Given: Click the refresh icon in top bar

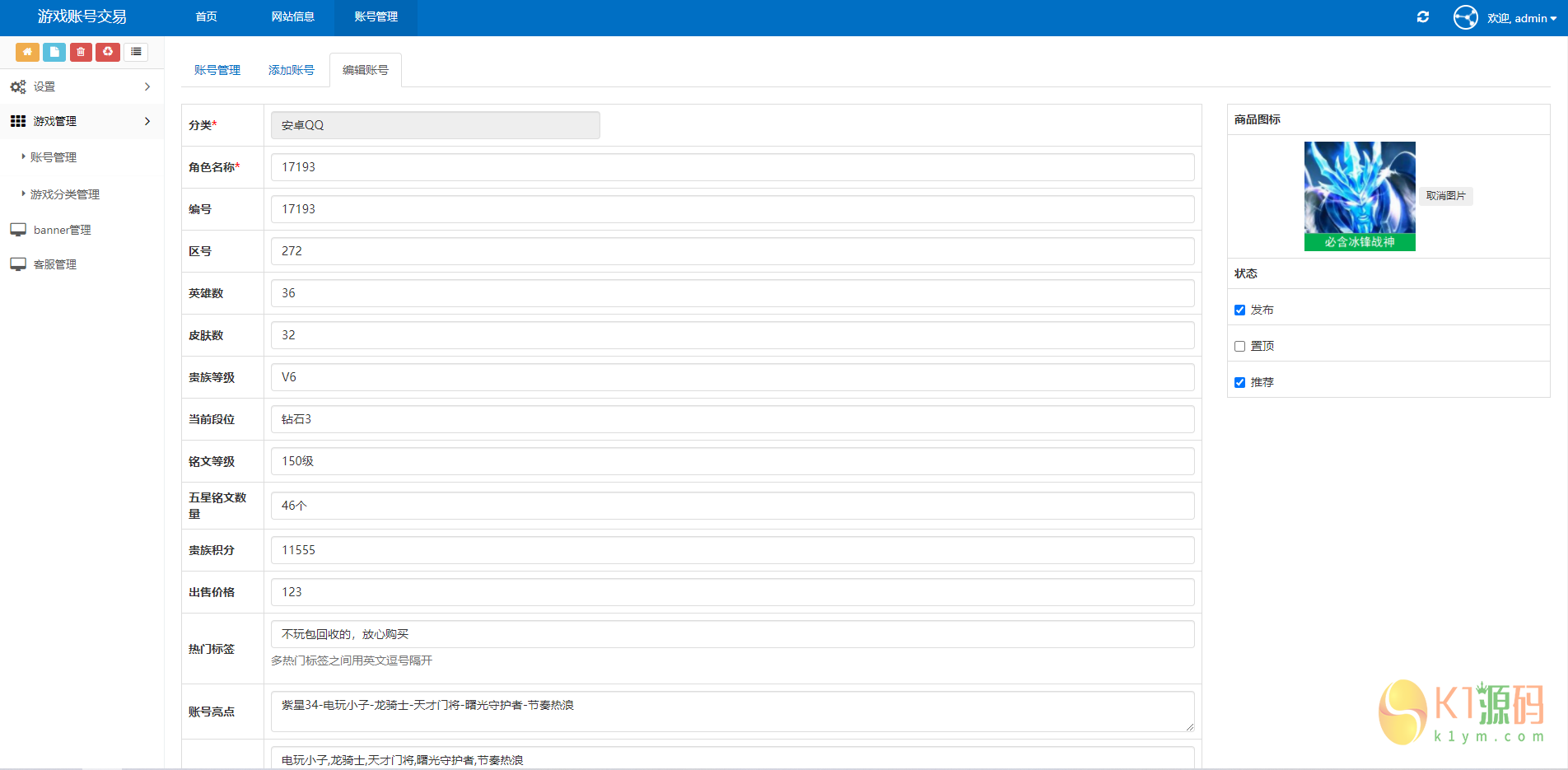Looking at the screenshot, I should click(x=1423, y=17).
